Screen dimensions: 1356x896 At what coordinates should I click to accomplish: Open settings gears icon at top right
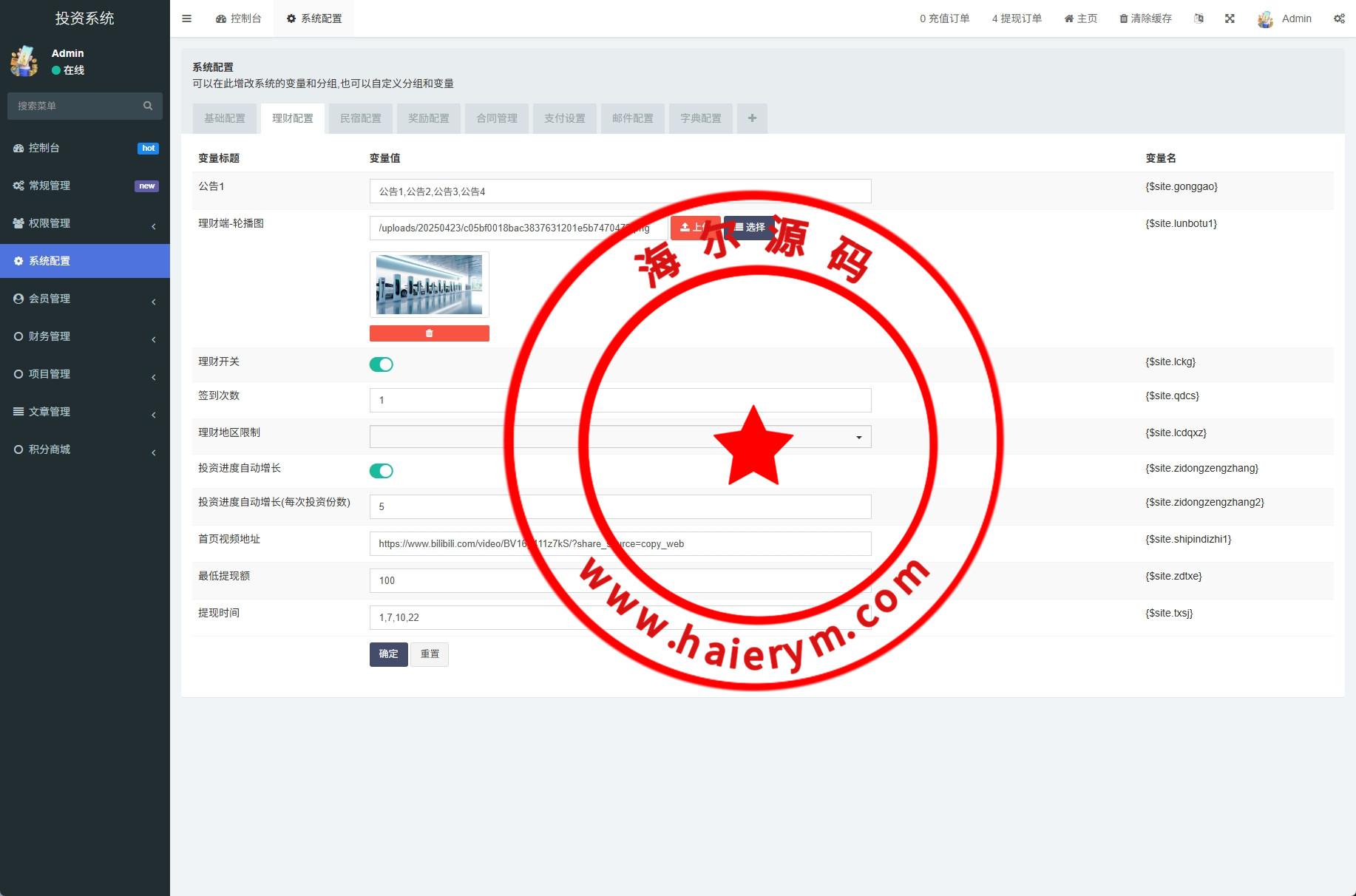point(1339,18)
